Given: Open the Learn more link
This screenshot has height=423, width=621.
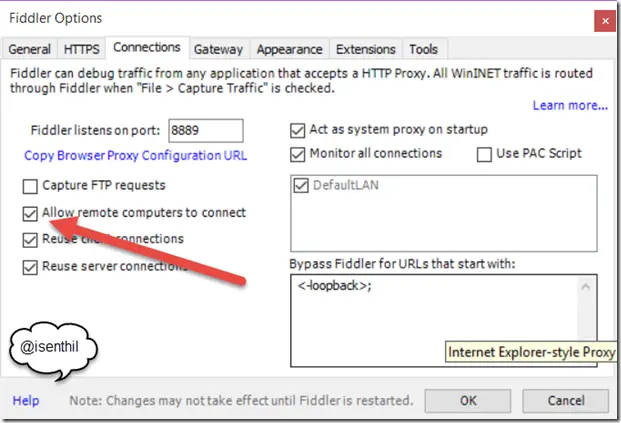Looking at the screenshot, I should pos(570,105).
